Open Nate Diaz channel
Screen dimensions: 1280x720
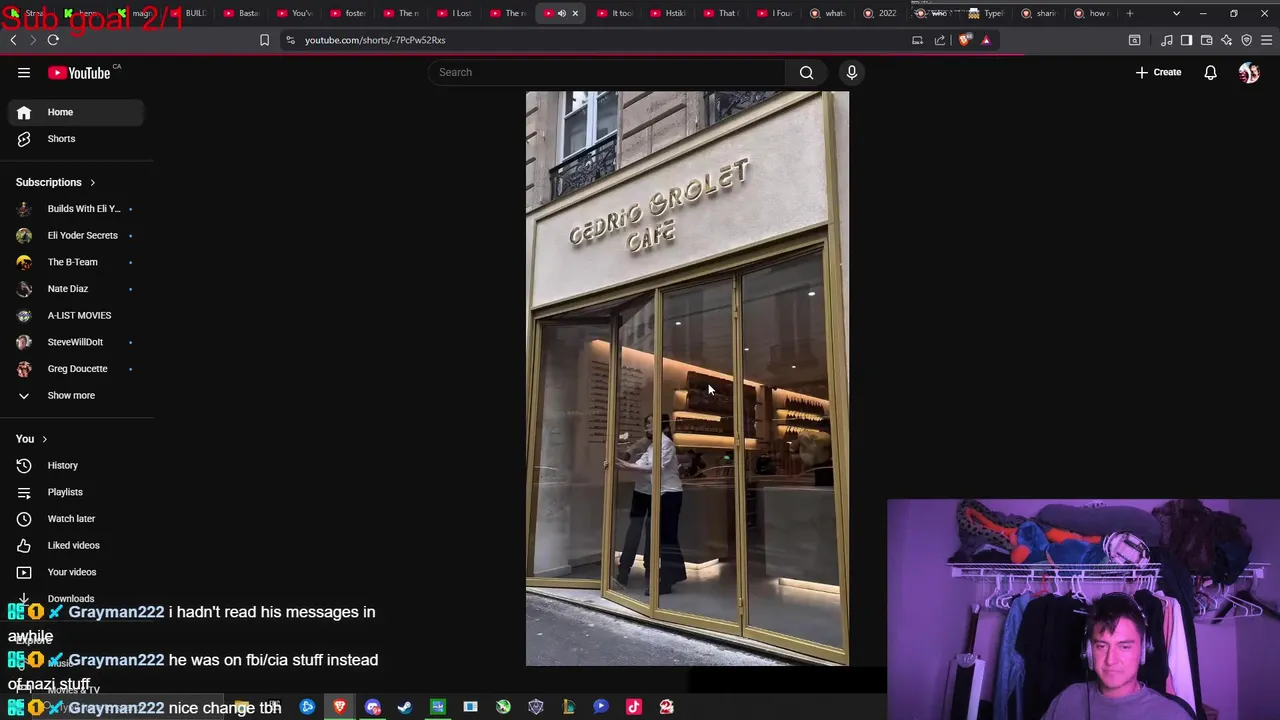pos(76,289)
